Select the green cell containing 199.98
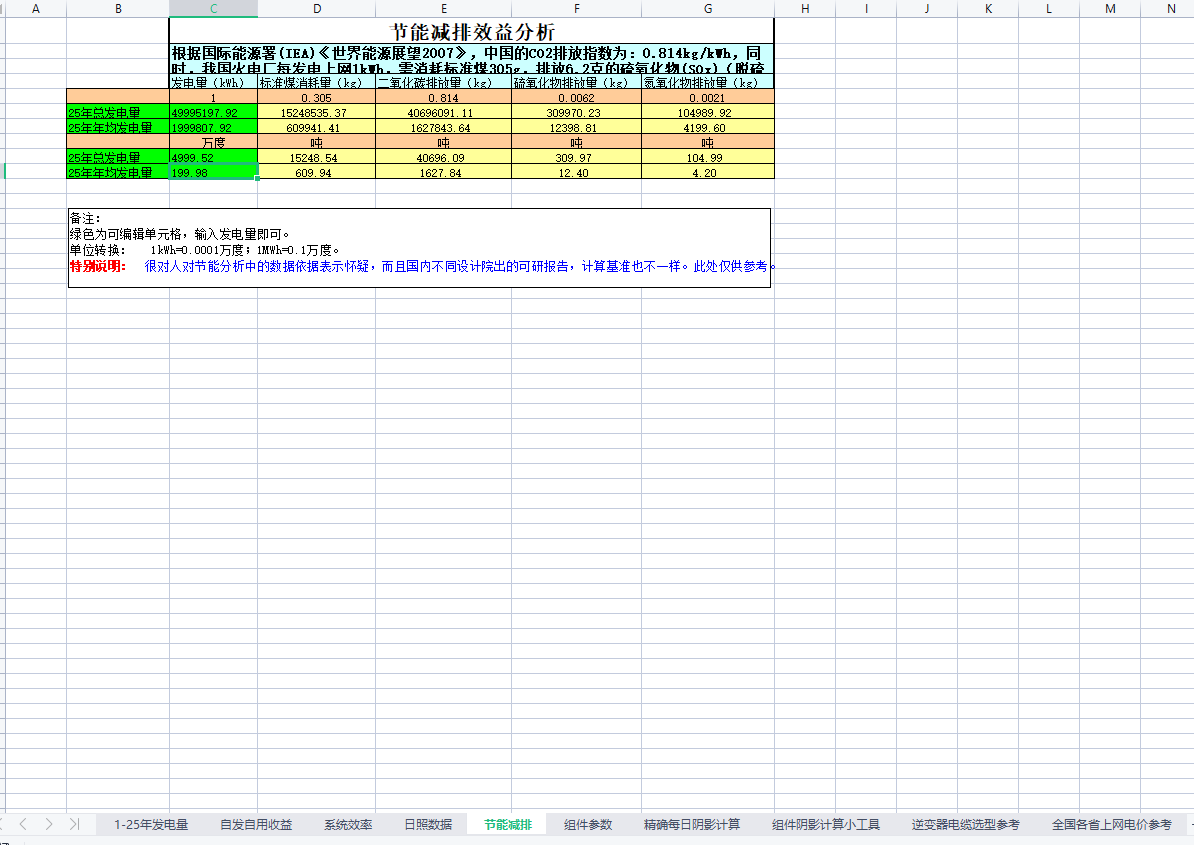The width and height of the screenshot is (1194, 845). 213,172
